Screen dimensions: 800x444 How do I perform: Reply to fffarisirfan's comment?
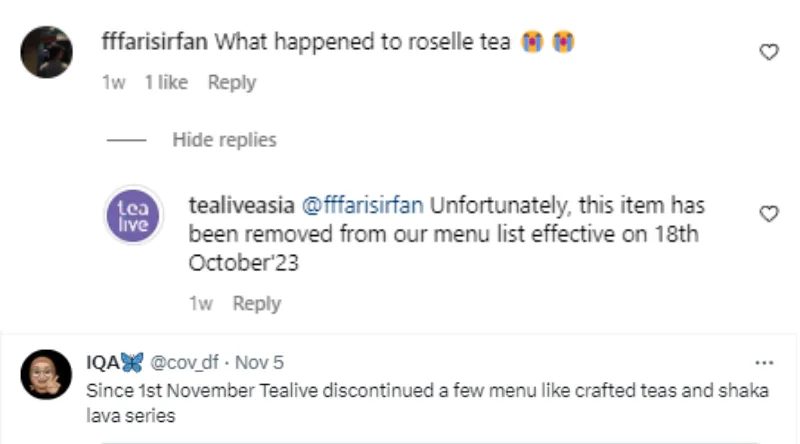tap(232, 83)
